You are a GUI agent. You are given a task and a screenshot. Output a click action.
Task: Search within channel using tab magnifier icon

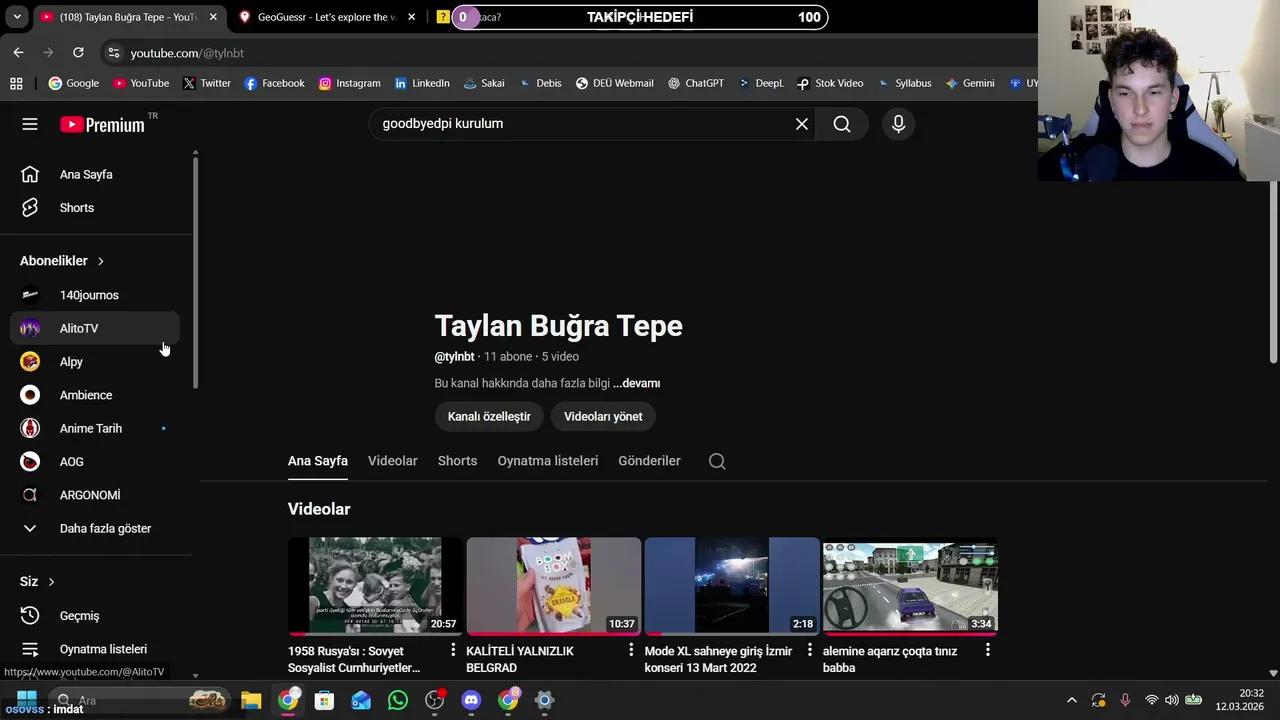point(717,461)
